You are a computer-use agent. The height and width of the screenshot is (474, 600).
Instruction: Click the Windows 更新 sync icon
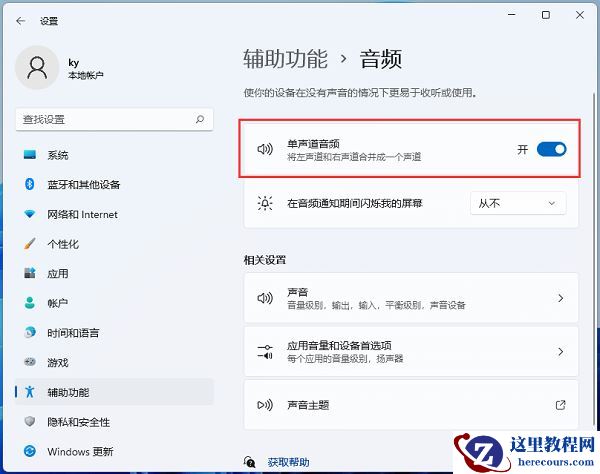coord(30,451)
